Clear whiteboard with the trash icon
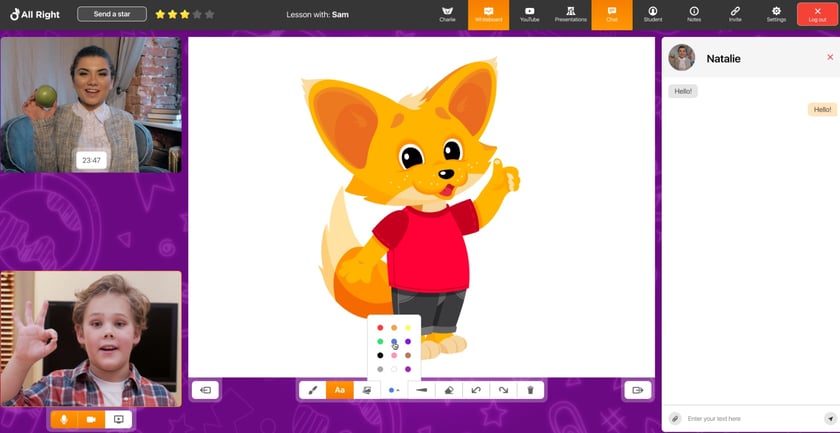Screen dimensions: 840x433 531,390
